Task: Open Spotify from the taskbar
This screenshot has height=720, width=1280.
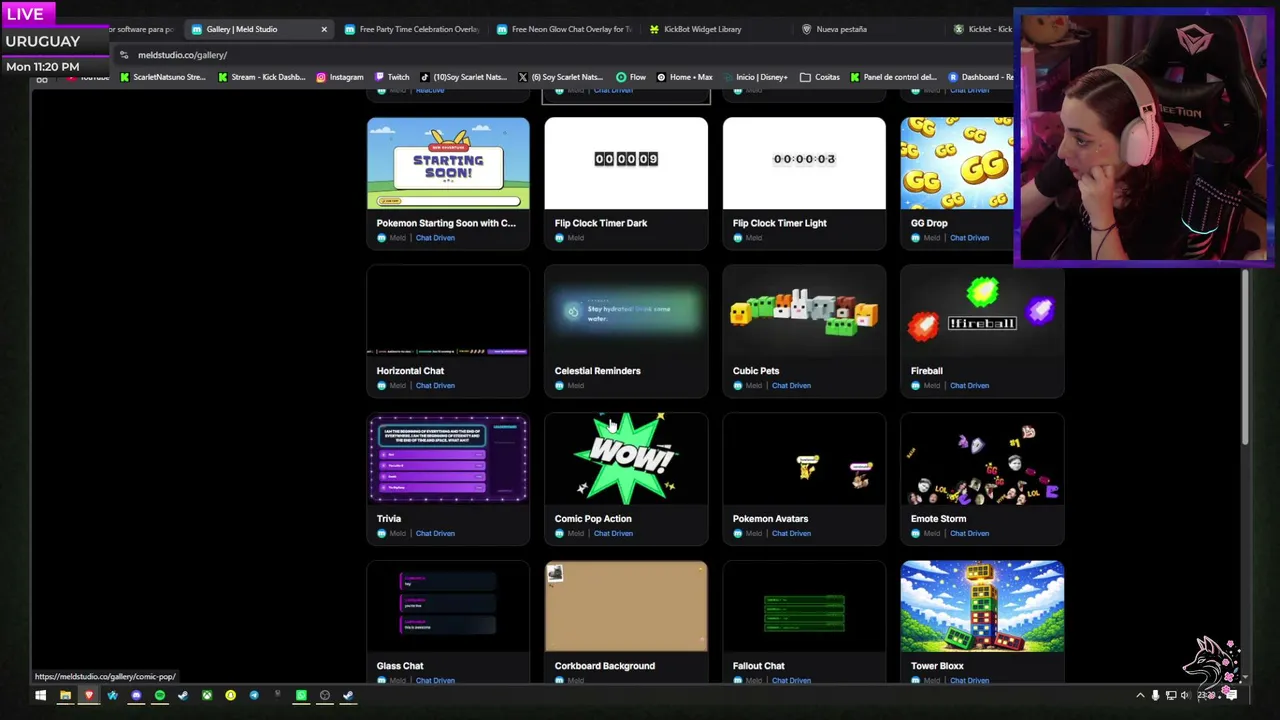Action: [159, 695]
